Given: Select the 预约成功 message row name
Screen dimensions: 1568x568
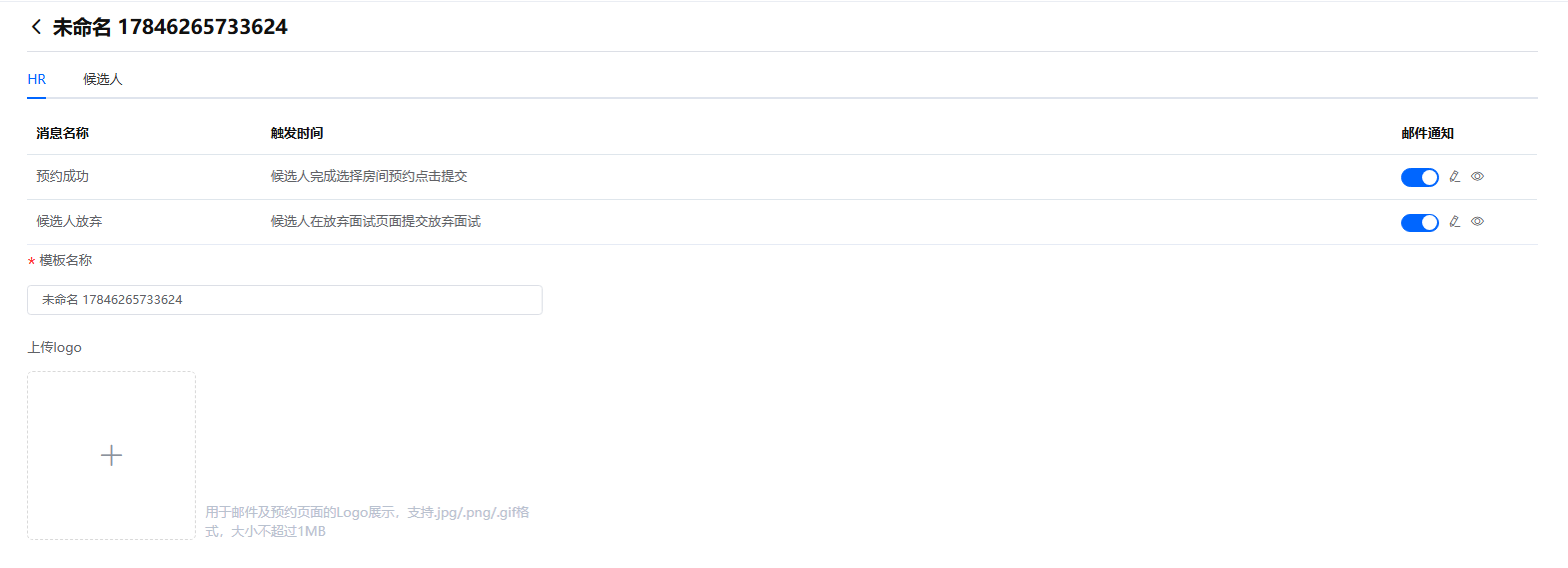Looking at the screenshot, I should point(63,176).
